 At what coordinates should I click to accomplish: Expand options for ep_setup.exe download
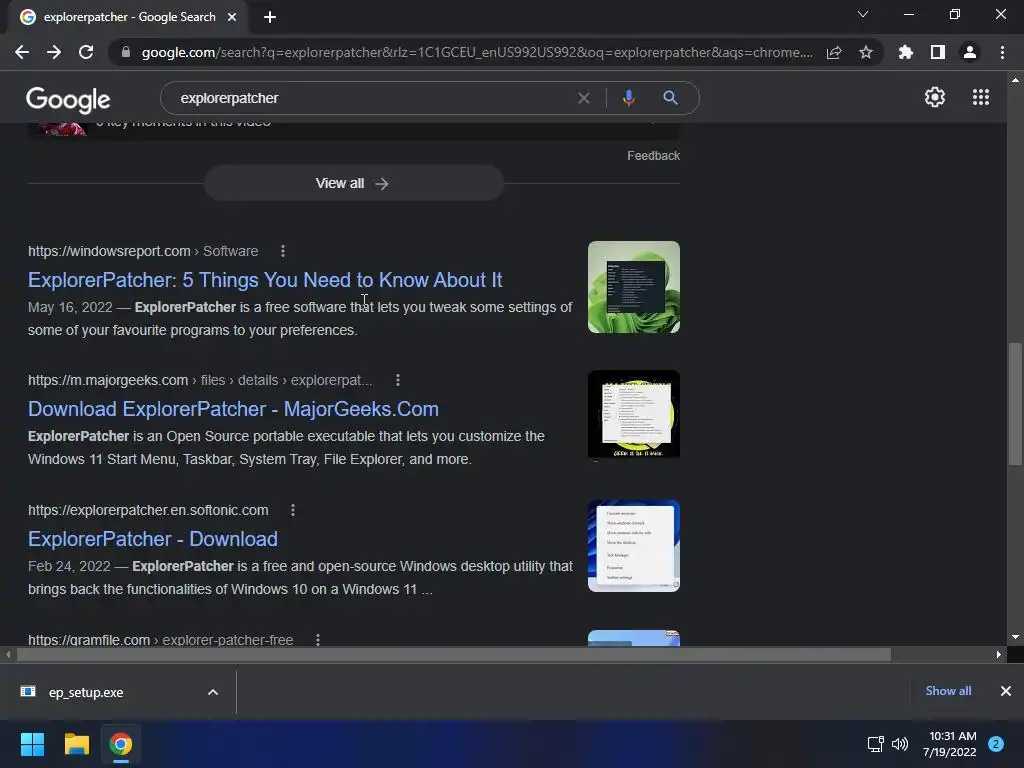point(213,692)
